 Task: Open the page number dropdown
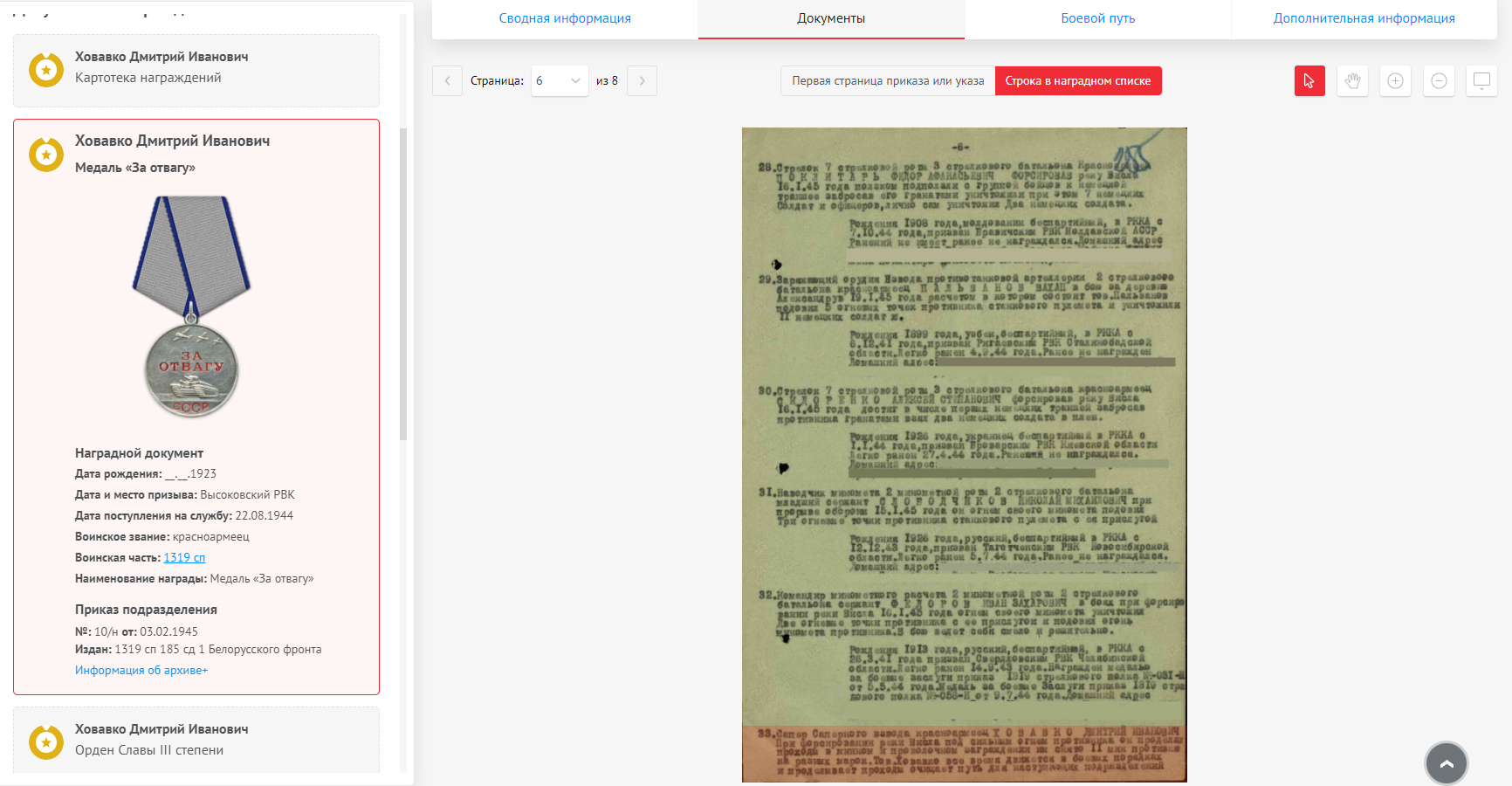(559, 81)
